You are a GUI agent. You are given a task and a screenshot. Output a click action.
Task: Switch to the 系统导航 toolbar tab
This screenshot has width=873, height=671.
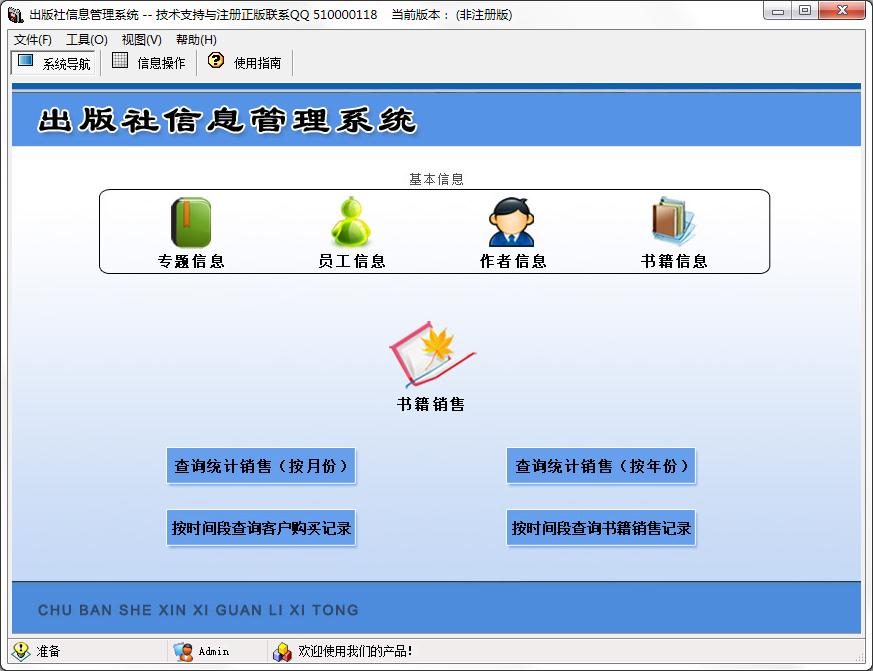pyautogui.click(x=55, y=63)
